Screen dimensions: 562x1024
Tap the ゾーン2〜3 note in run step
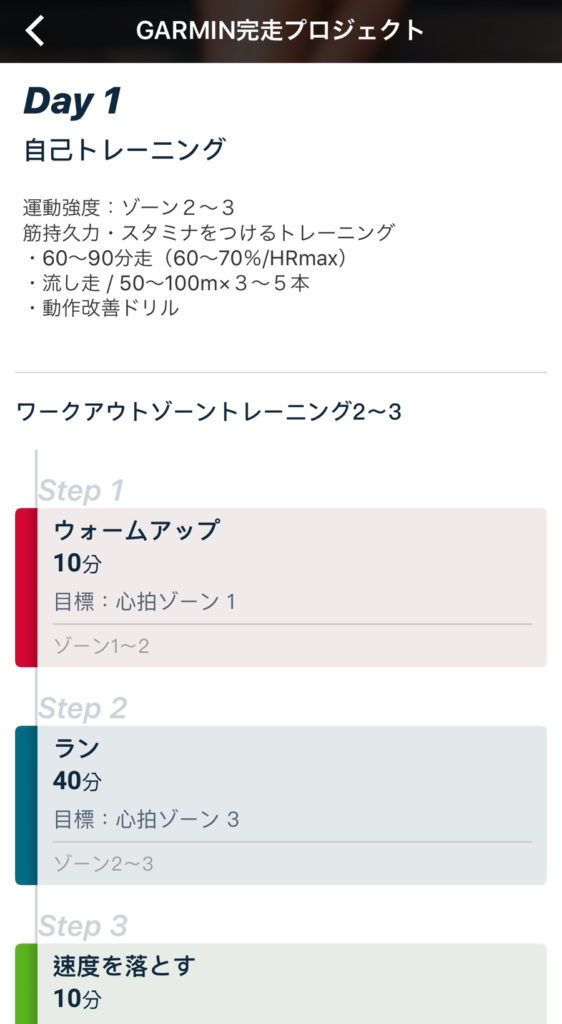coord(103,864)
